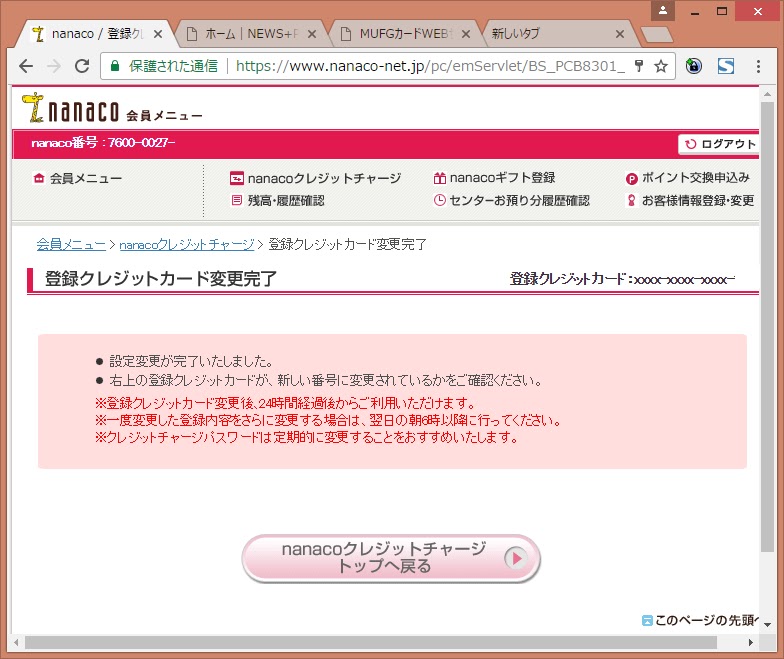Click the nanaco giraffe logo
The width and height of the screenshot is (784, 659).
pos(70,108)
